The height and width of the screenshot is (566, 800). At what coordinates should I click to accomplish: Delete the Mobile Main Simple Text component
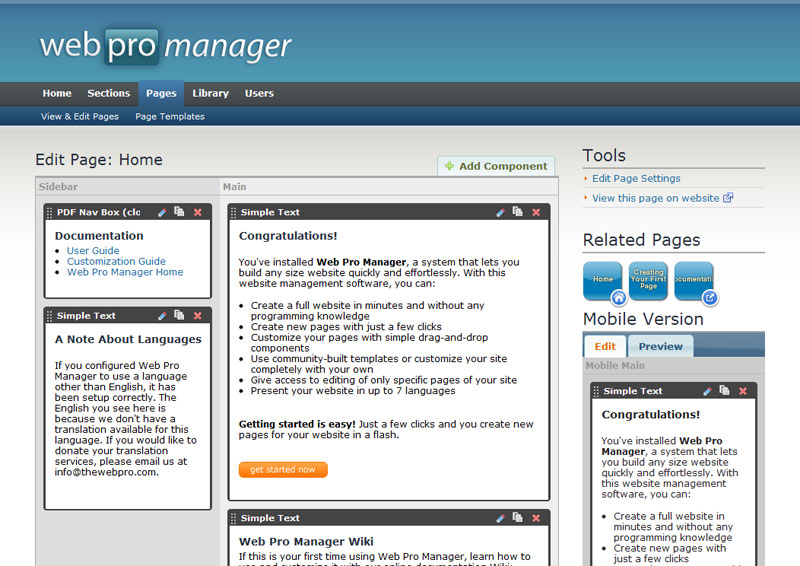(743, 391)
